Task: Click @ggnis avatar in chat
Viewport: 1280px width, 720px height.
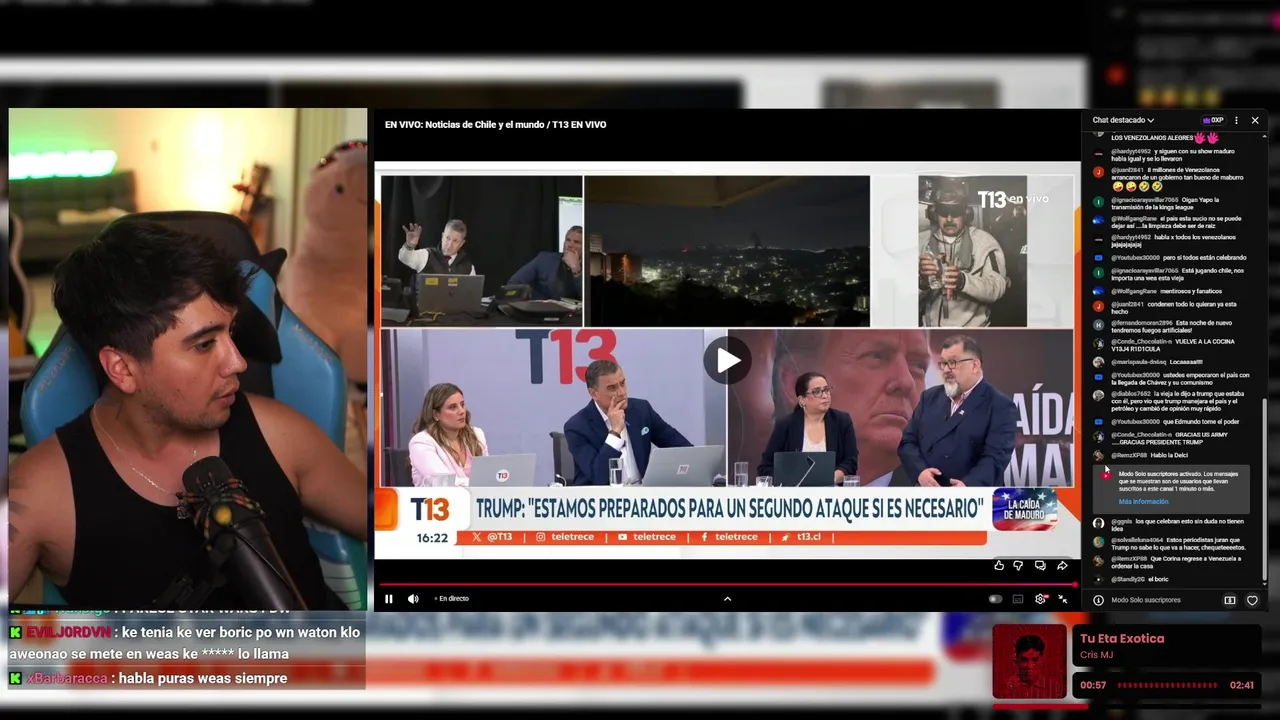Action: coord(1098,523)
